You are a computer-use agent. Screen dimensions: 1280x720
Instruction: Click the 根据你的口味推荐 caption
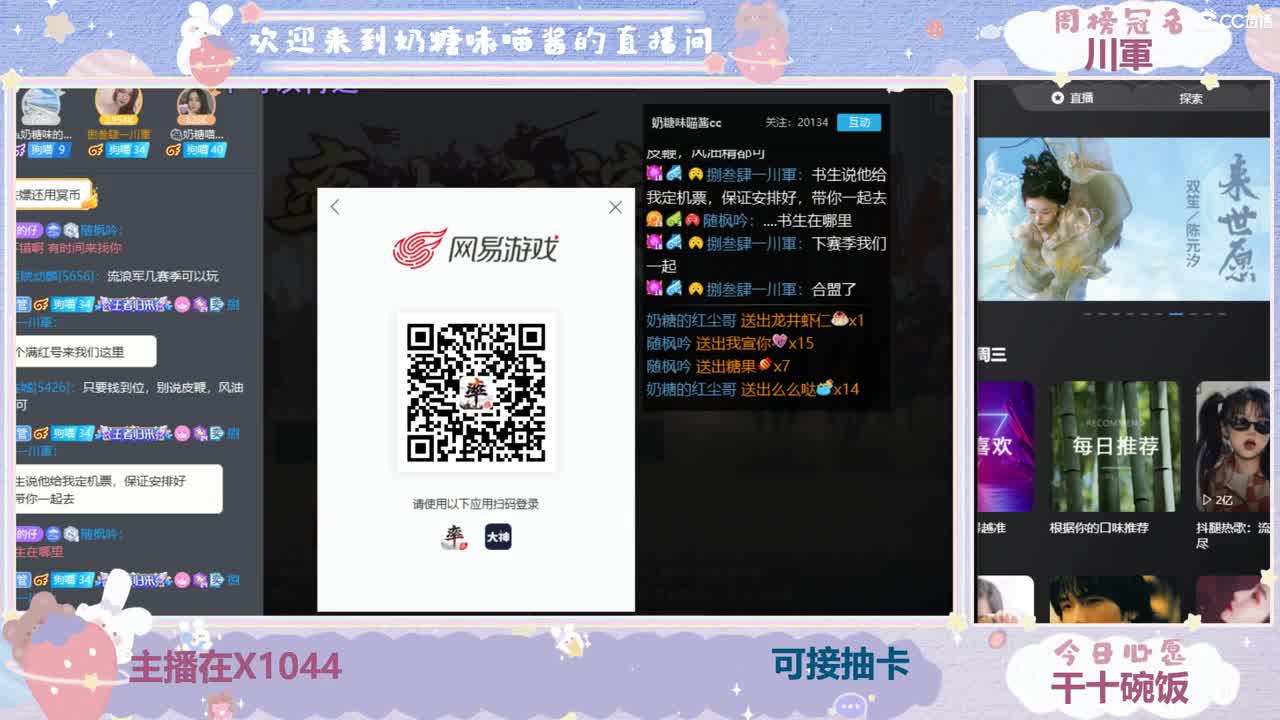click(1099, 528)
